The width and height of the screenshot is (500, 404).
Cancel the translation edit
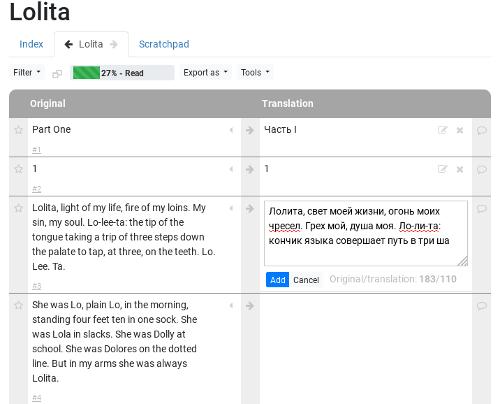pos(306,280)
